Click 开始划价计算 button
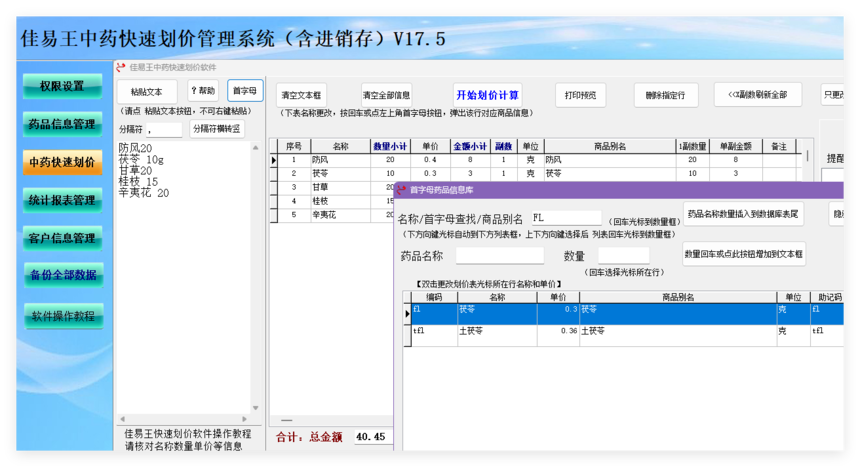Screen dimensions: 860x467 487,95
